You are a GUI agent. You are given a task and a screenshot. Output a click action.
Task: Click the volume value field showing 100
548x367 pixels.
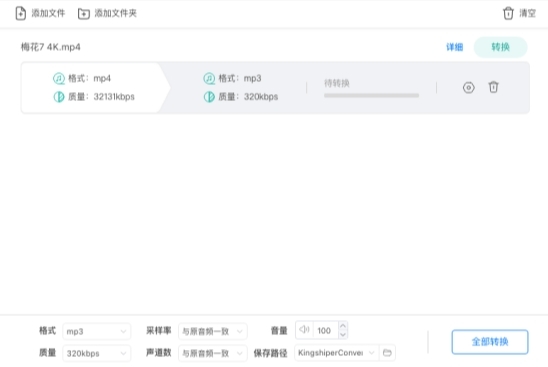point(326,330)
